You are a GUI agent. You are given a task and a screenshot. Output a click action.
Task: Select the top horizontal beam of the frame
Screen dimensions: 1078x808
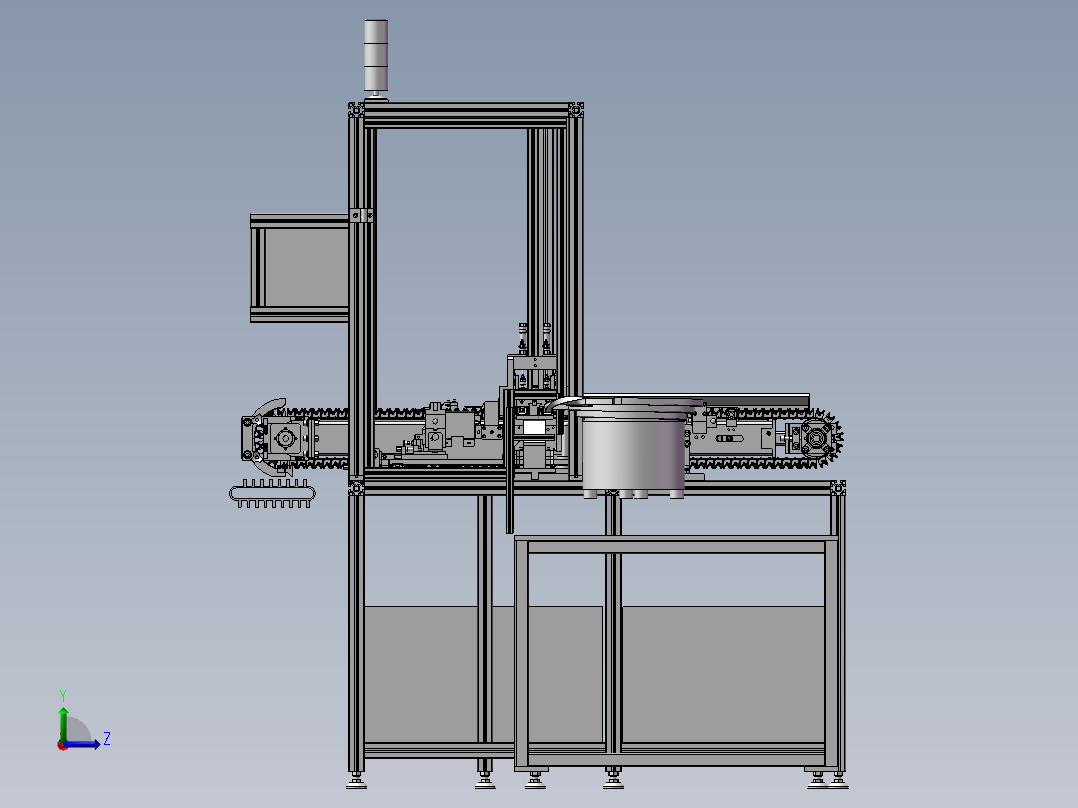467,114
